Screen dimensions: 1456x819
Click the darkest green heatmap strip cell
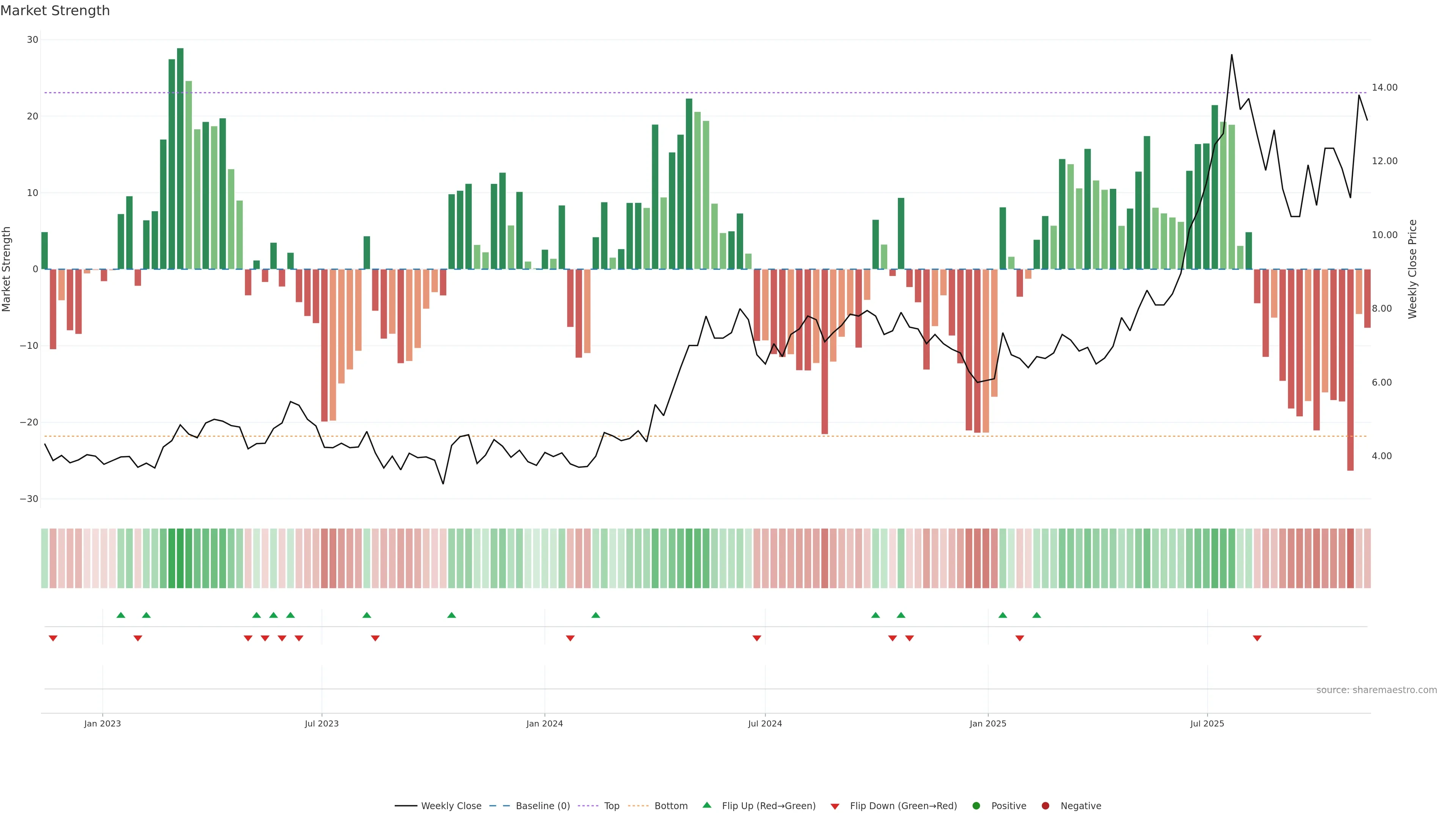[180, 559]
